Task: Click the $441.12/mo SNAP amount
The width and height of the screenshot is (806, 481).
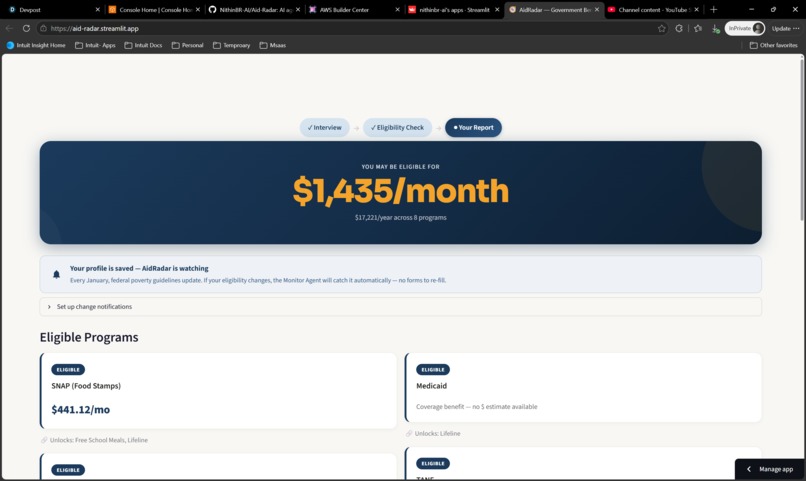Action: pyautogui.click(x=81, y=410)
